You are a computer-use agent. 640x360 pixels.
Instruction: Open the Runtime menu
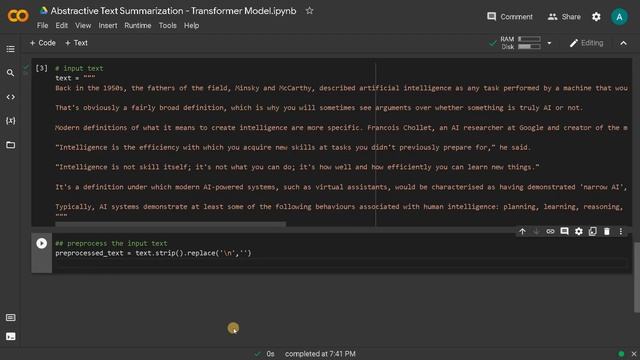click(x=138, y=25)
